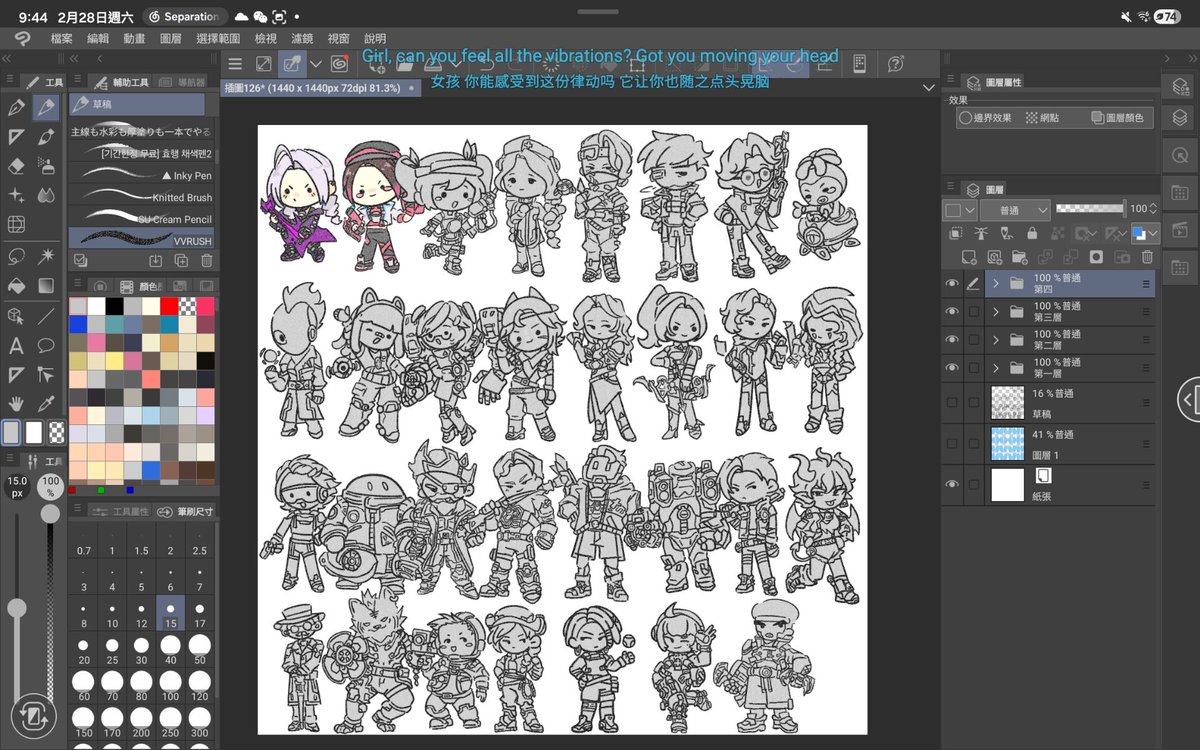This screenshot has height=750, width=1200.
Task: Select the Gradient tool
Action: 45,286
